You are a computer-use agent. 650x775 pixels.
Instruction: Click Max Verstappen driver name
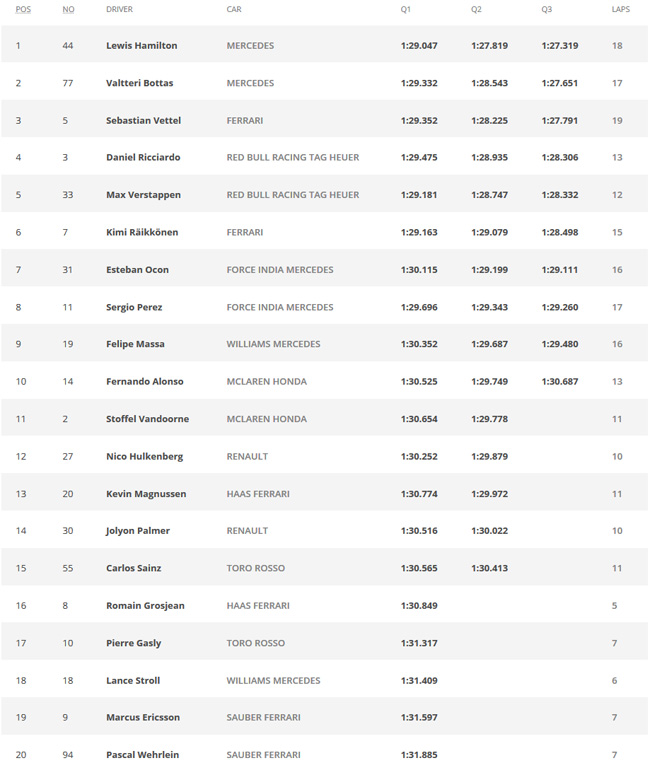(143, 195)
